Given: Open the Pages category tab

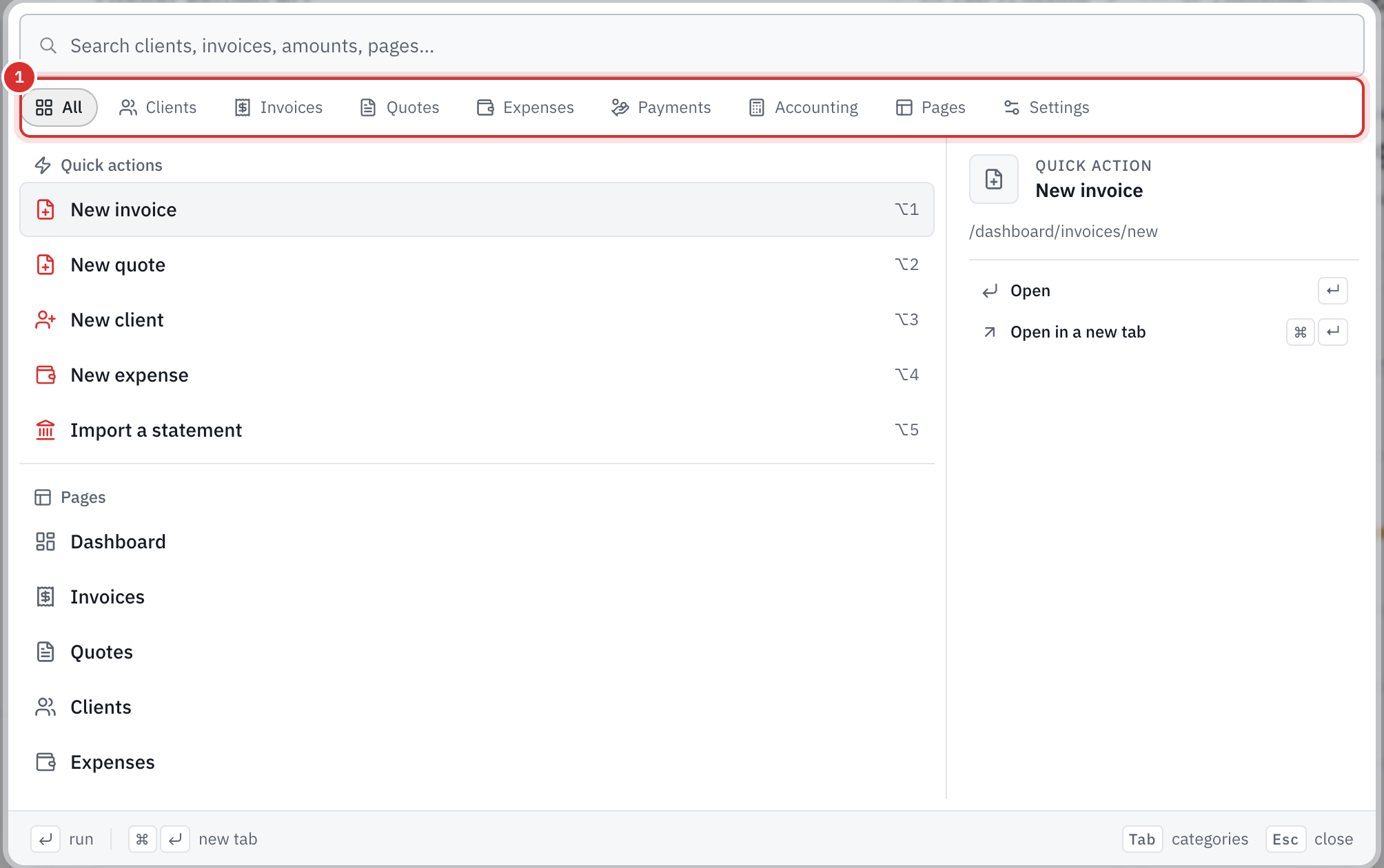Looking at the screenshot, I should click(930, 107).
